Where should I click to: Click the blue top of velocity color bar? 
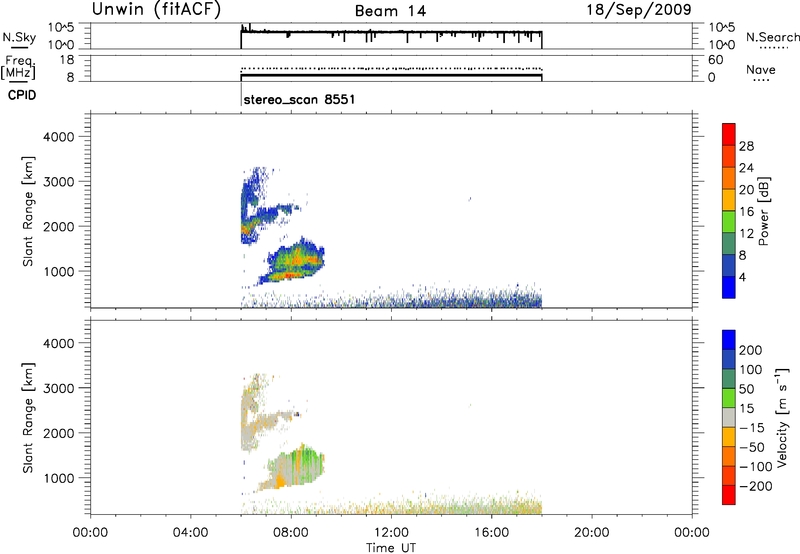(x=729, y=340)
